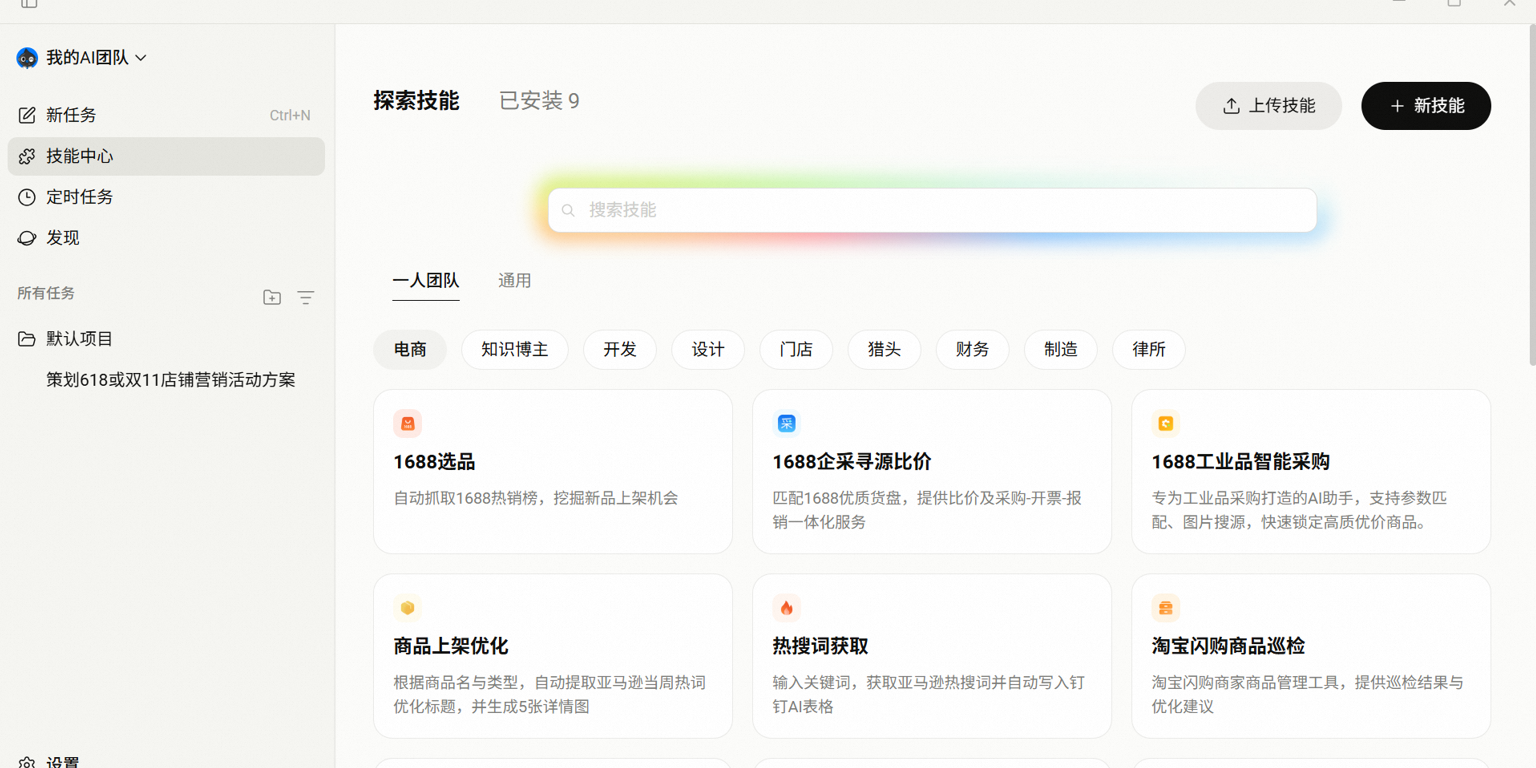The image size is (1536, 768).
Task: Switch to the 通用 tab
Action: click(x=515, y=280)
